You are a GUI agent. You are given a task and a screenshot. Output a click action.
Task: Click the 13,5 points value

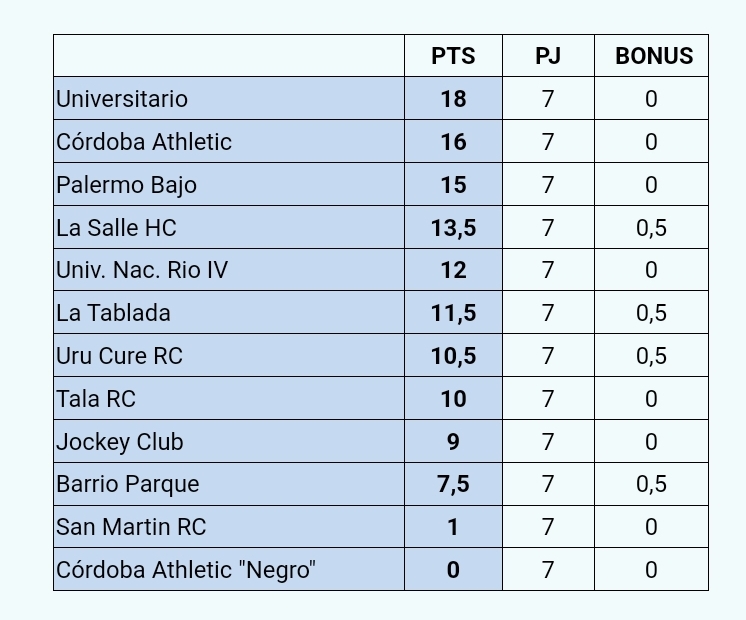pos(453,227)
